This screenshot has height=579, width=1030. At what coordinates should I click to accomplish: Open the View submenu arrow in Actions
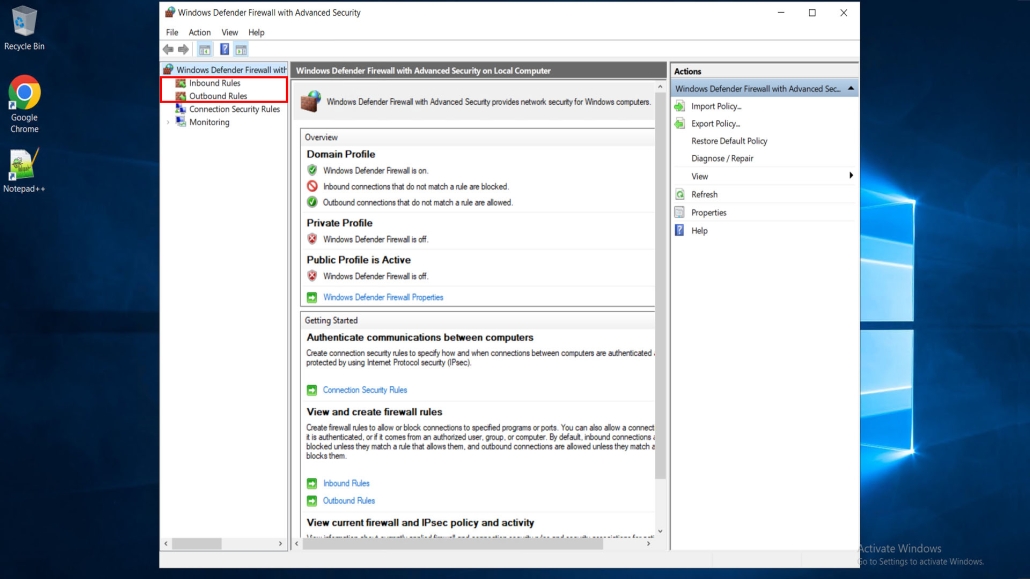click(x=851, y=176)
